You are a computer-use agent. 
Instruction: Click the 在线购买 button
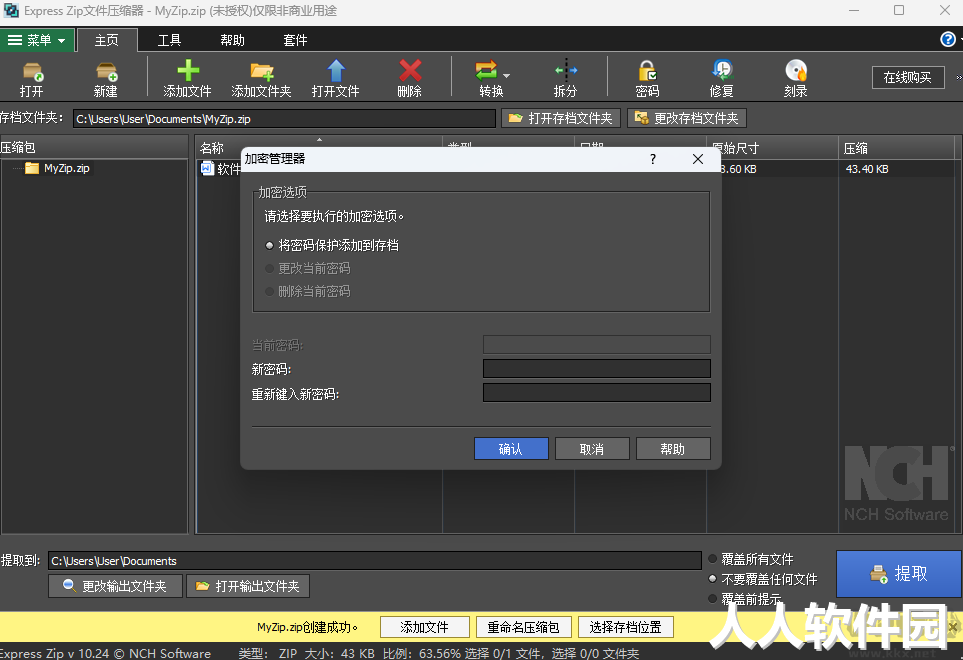tap(908, 77)
